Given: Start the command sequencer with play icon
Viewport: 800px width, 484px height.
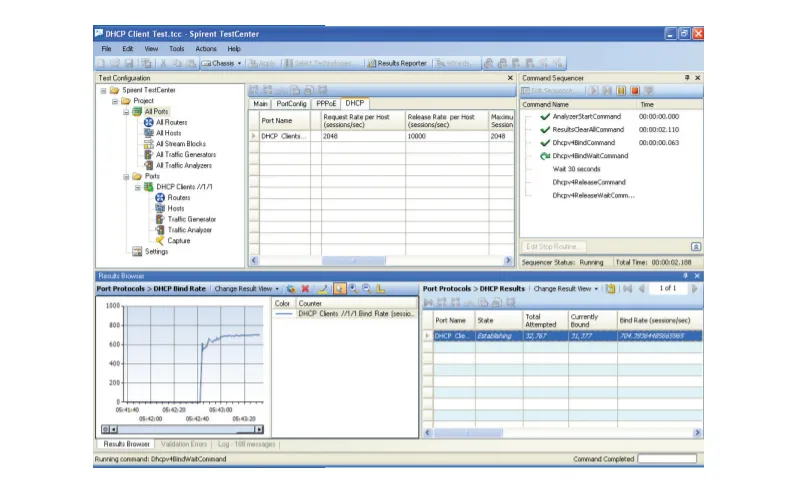Looking at the screenshot, I should [592, 91].
